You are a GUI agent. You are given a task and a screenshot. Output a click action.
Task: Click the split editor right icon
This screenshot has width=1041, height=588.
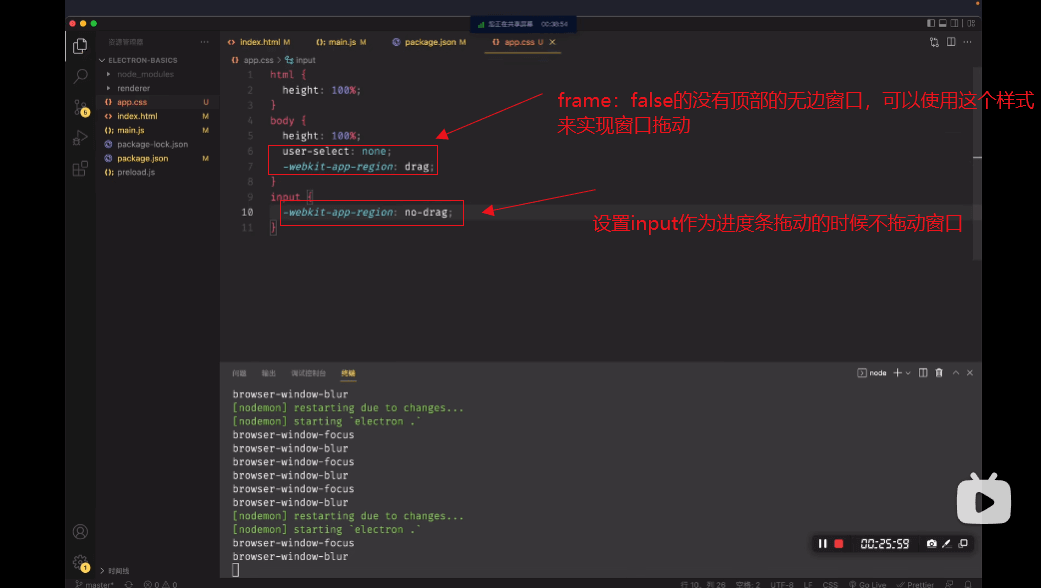[951, 42]
